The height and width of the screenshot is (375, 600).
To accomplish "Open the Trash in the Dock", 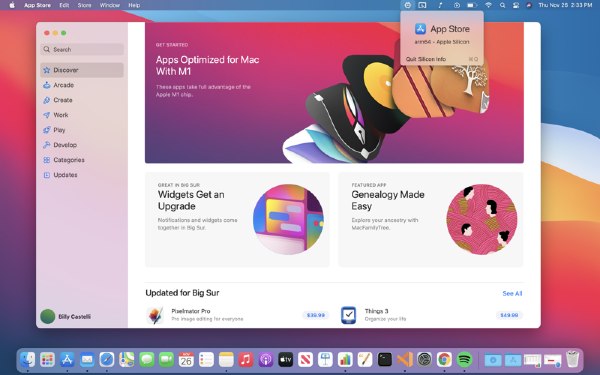I will (572, 359).
